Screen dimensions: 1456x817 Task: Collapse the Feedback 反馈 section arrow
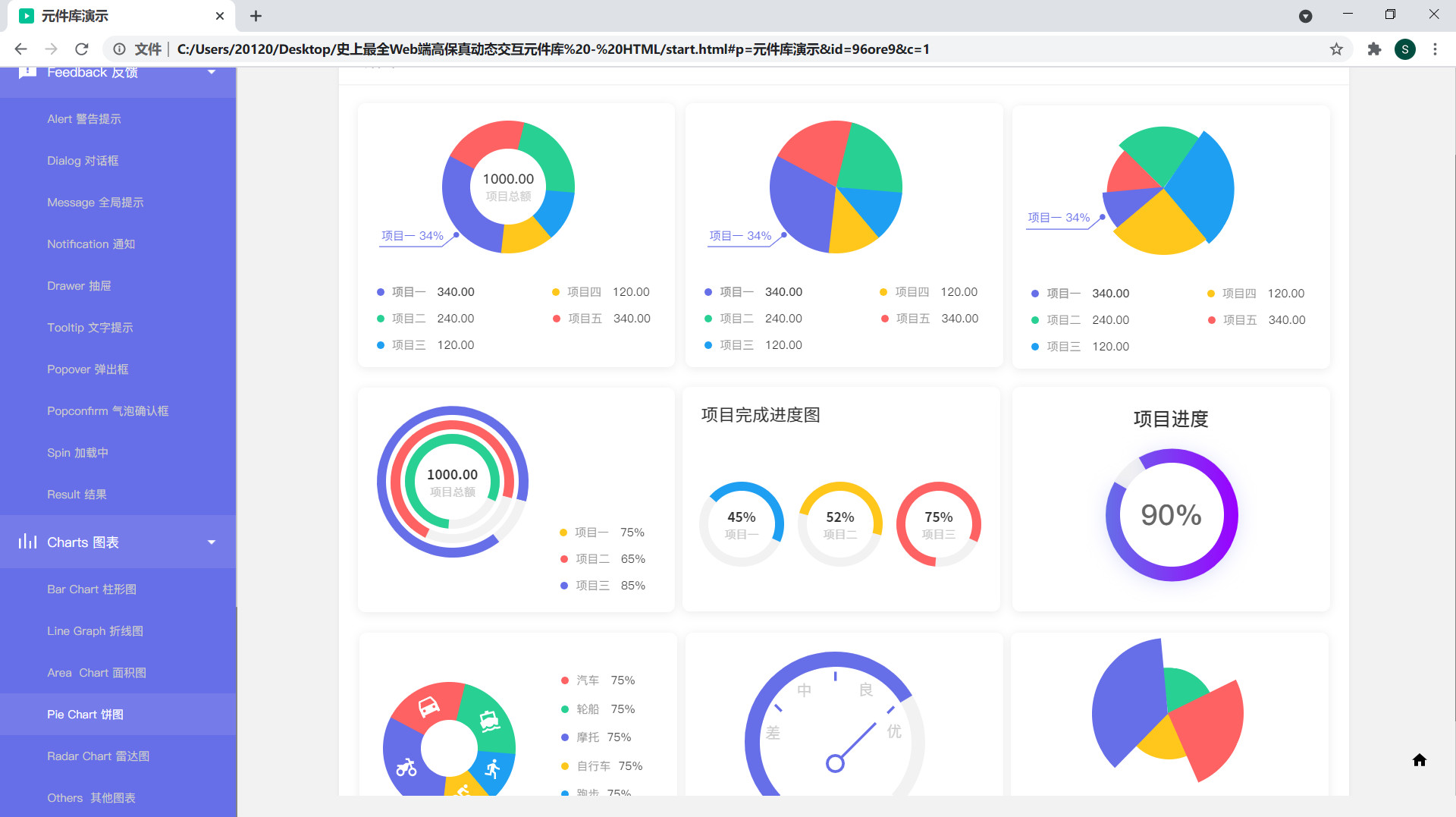(212, 72)
